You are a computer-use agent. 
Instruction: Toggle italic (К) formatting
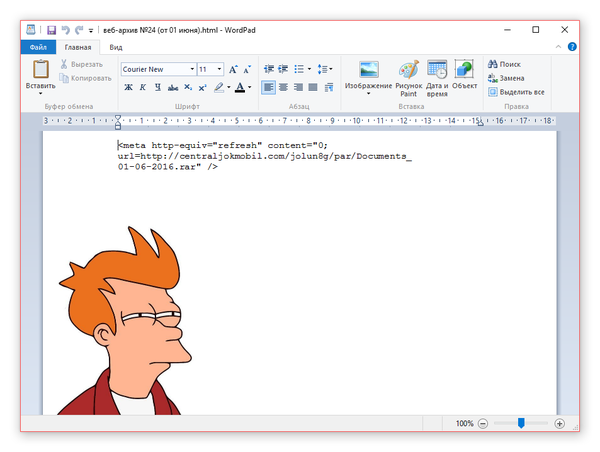(143, 88)
